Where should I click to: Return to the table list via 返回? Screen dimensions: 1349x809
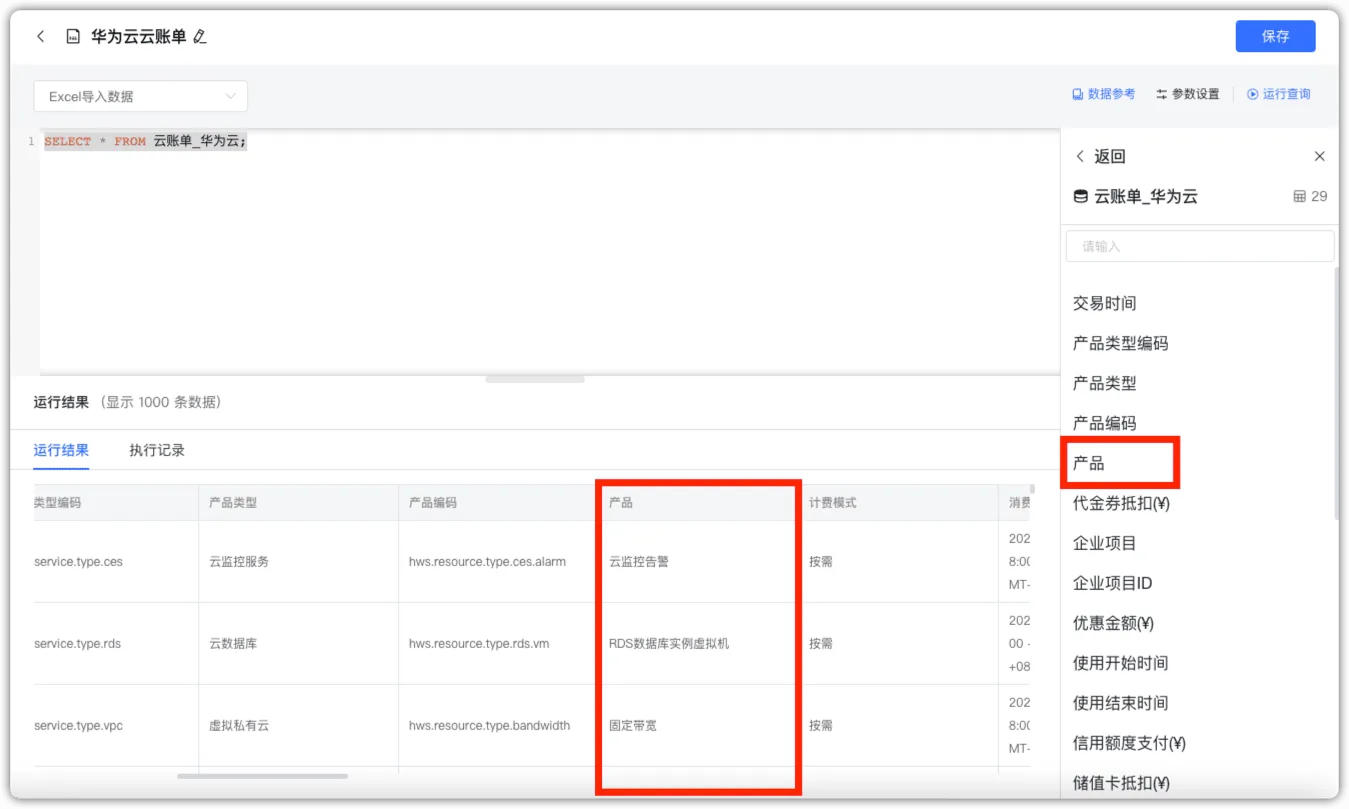point(1100,157)
